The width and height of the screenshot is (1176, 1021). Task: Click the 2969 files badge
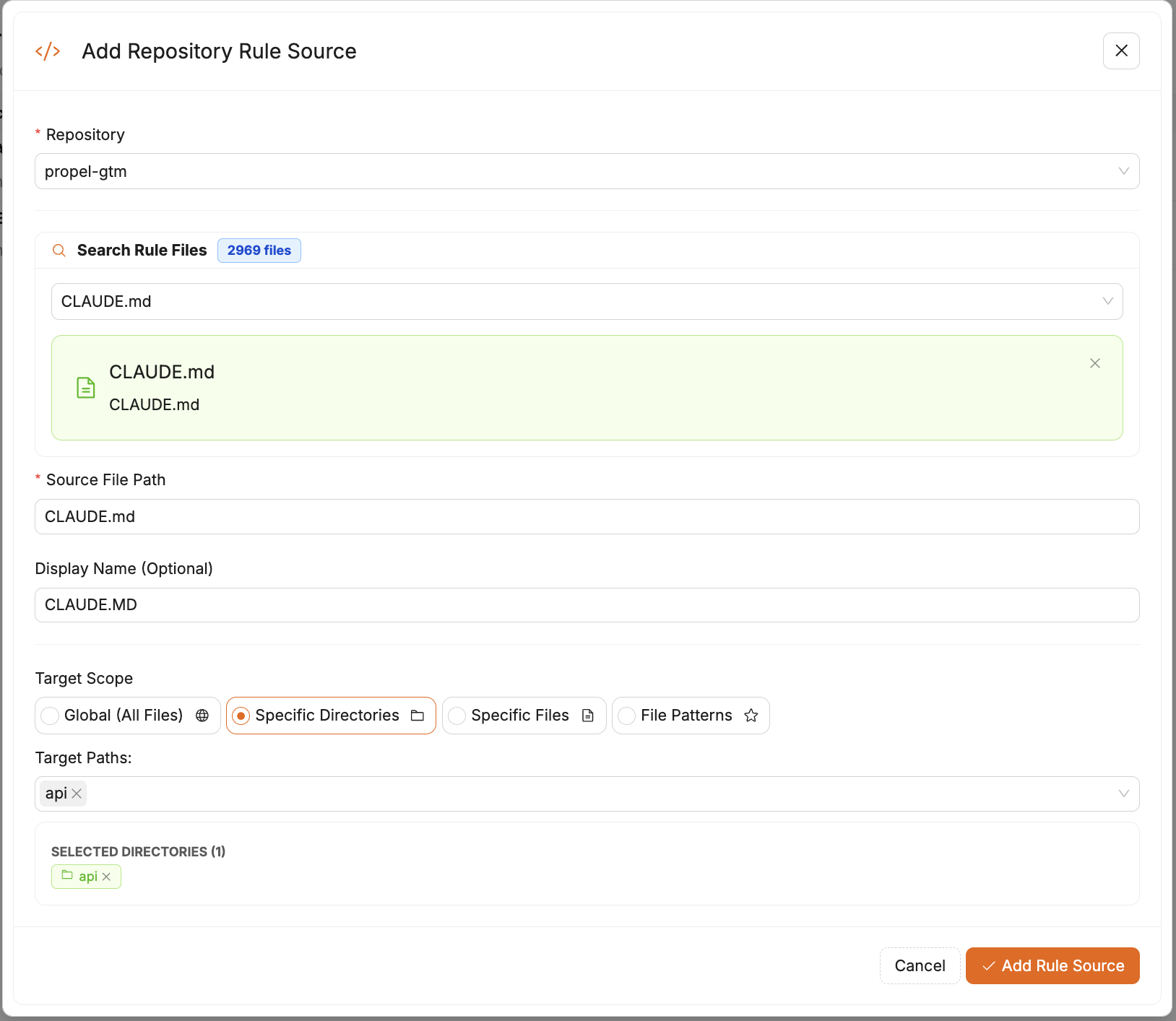tap(259, 251)
